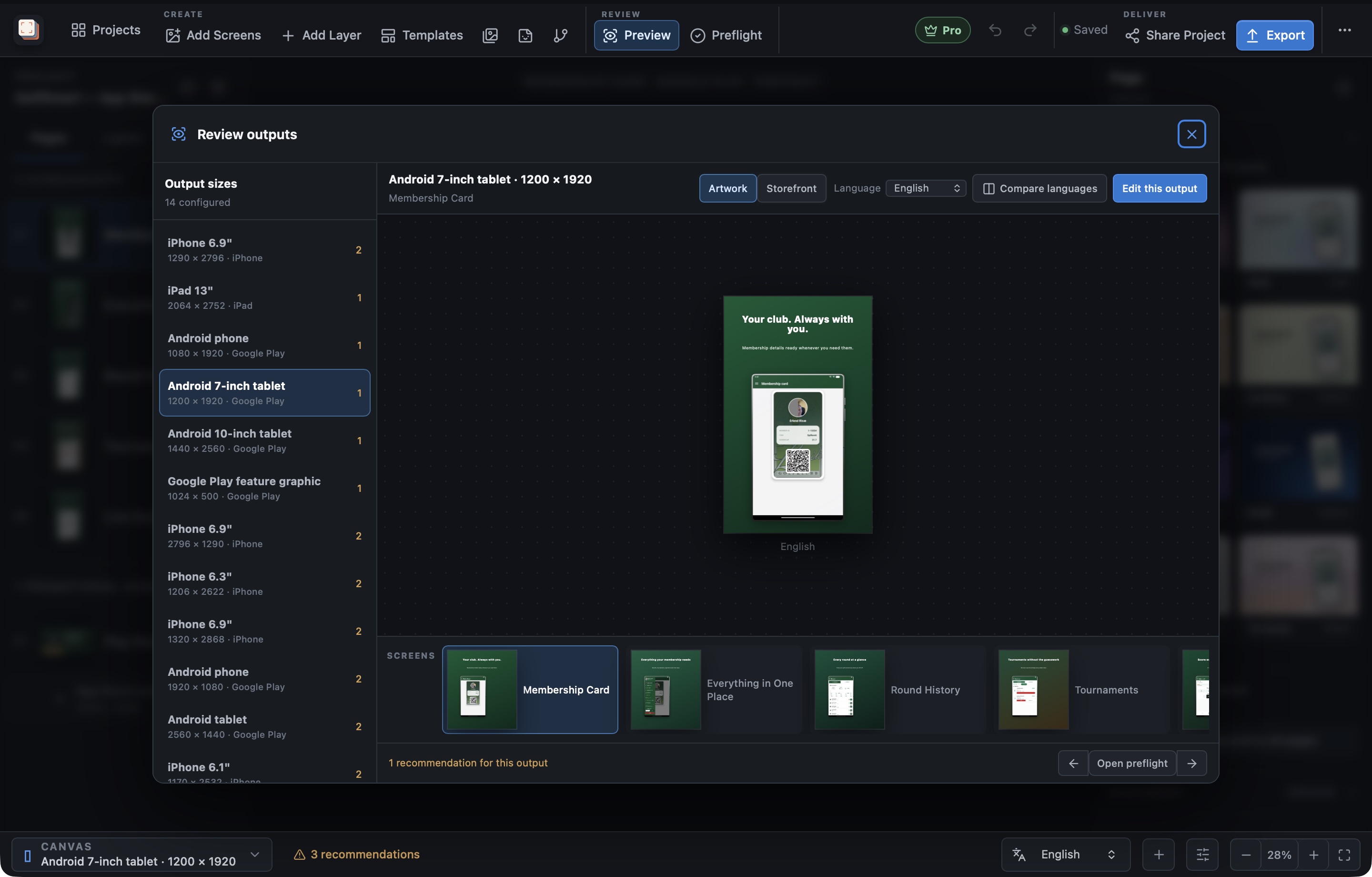Click the Add Screens button
This screenshot has height=877, width=1372.
(213, 35)
